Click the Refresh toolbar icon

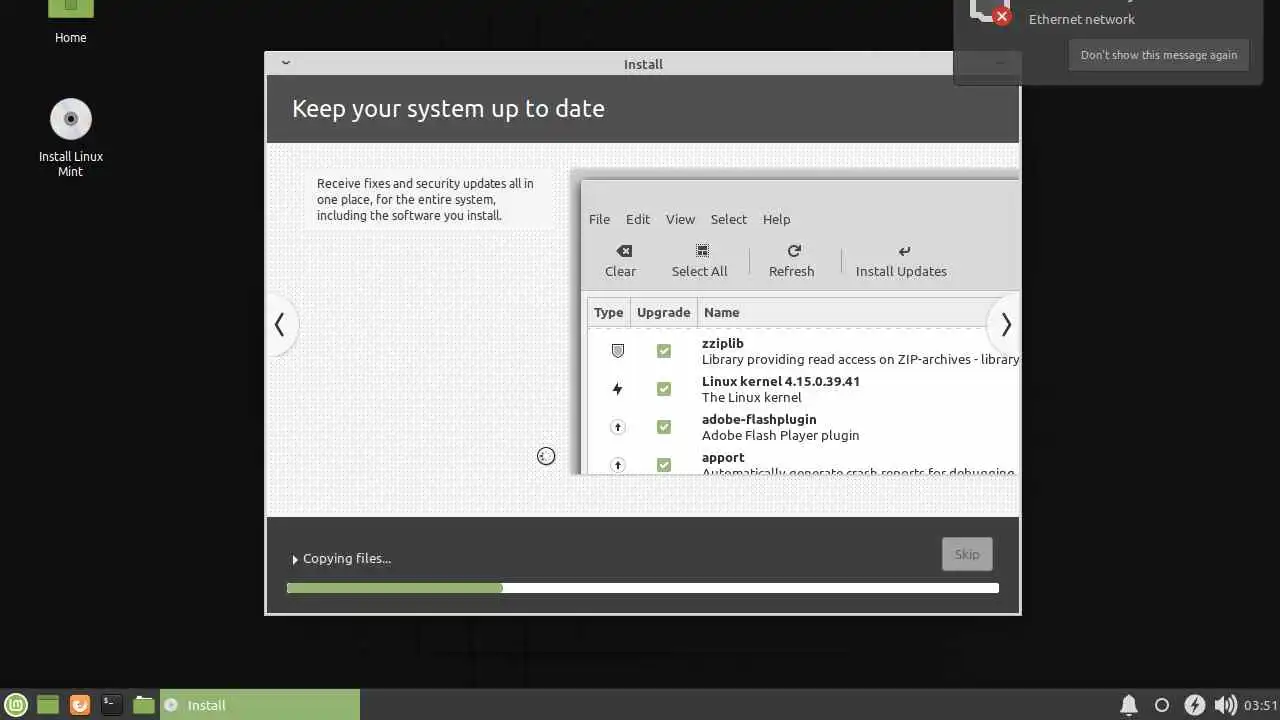[x=794, y=251]
